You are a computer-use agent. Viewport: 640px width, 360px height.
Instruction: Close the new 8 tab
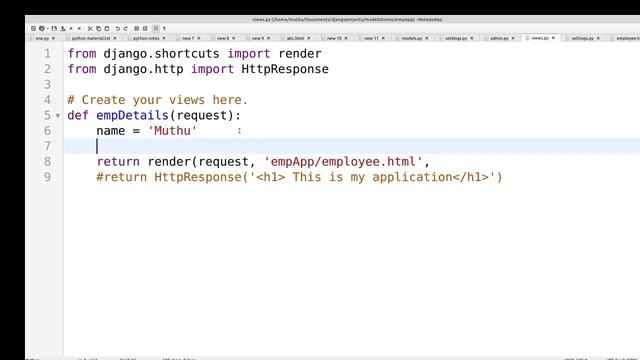point(233,38)
